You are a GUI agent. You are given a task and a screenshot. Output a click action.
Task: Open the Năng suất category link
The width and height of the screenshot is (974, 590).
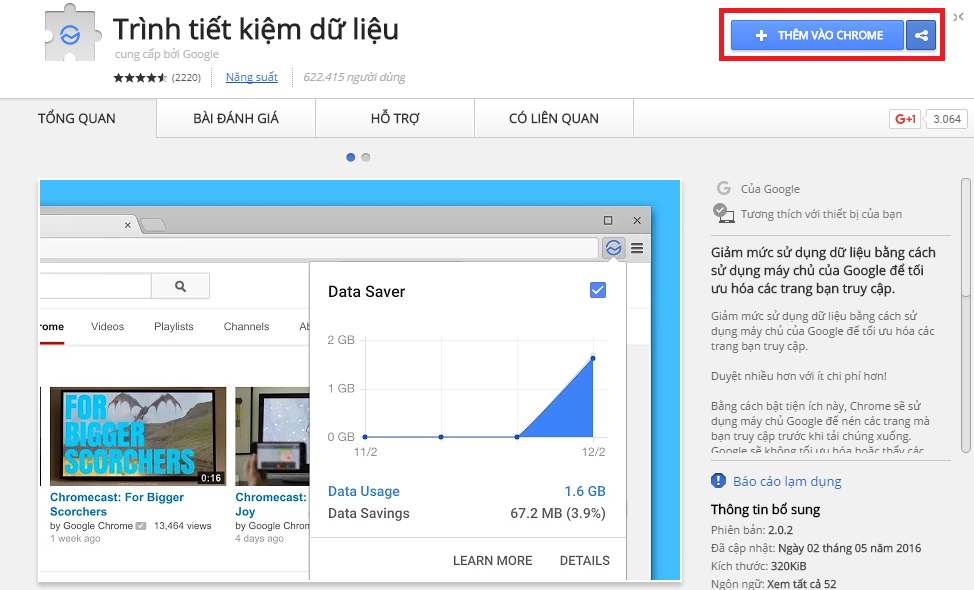click(x=252, y=77)
